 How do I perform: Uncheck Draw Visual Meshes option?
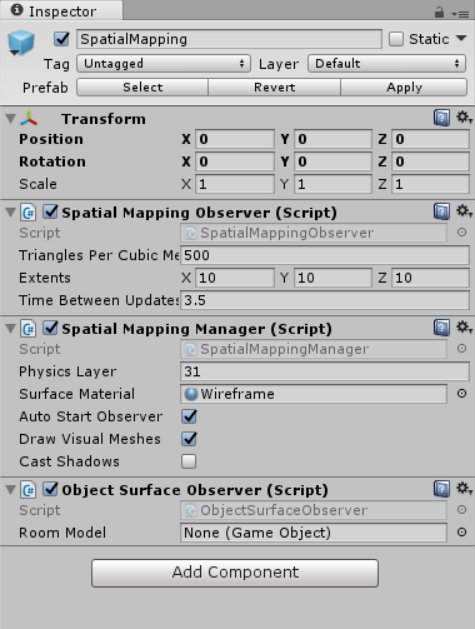pyautogui.click(x=189, y=439)
